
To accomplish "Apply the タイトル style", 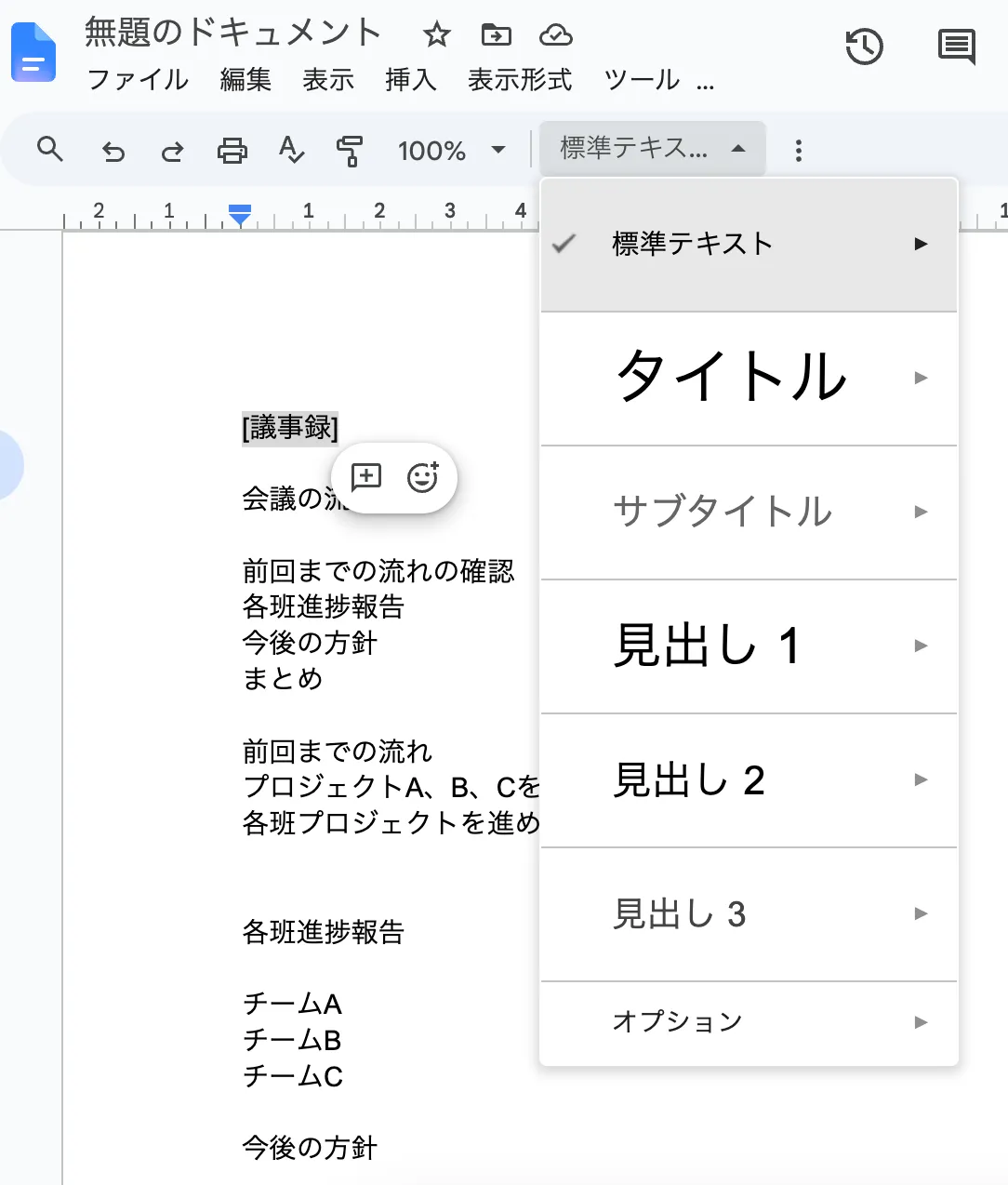I will click(749, 379).
